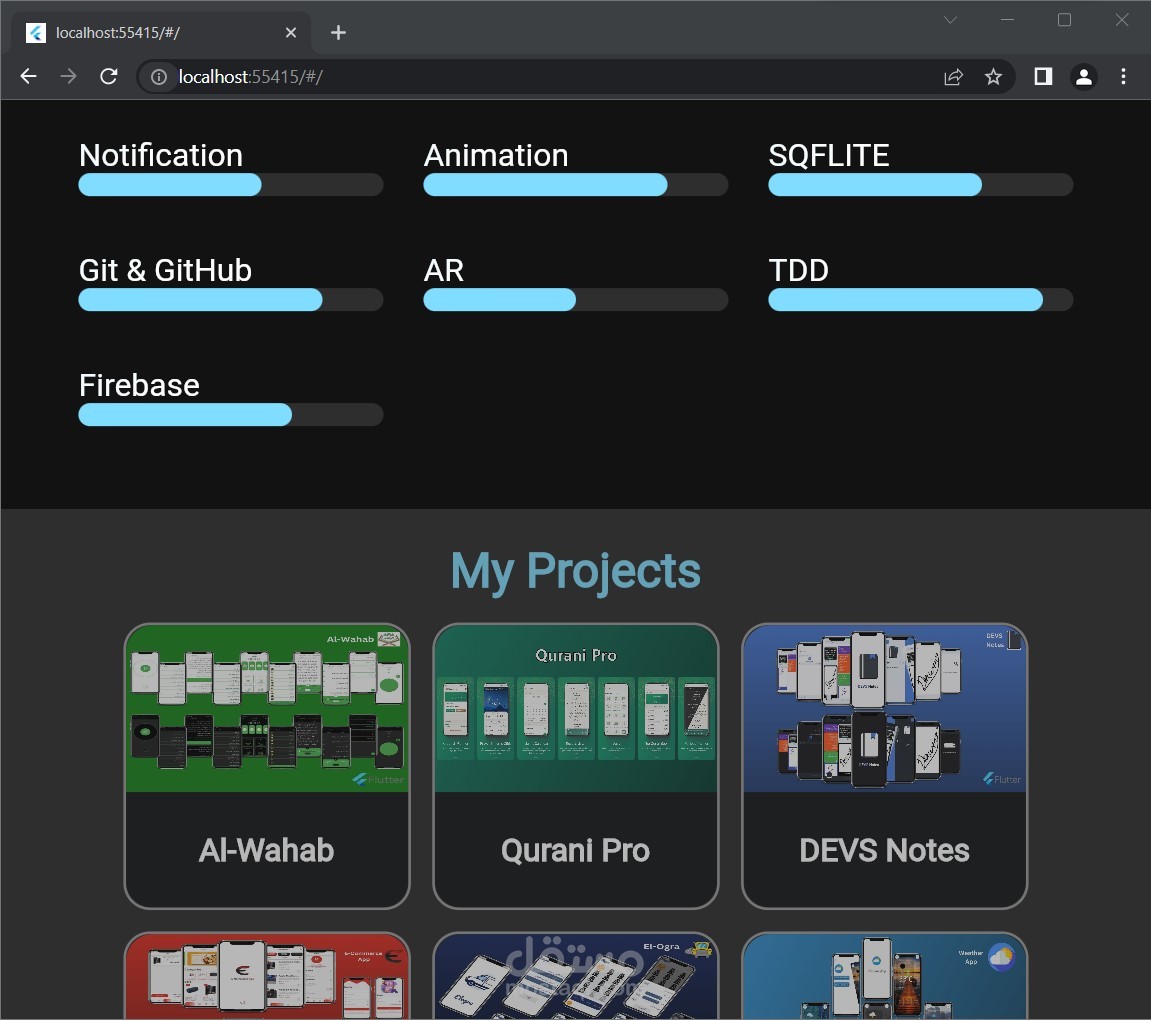The width and height of the screenshot is (1151, 1020).
Task: Click the Git & GitHub progress bar
Action: [x=230, y=299]
